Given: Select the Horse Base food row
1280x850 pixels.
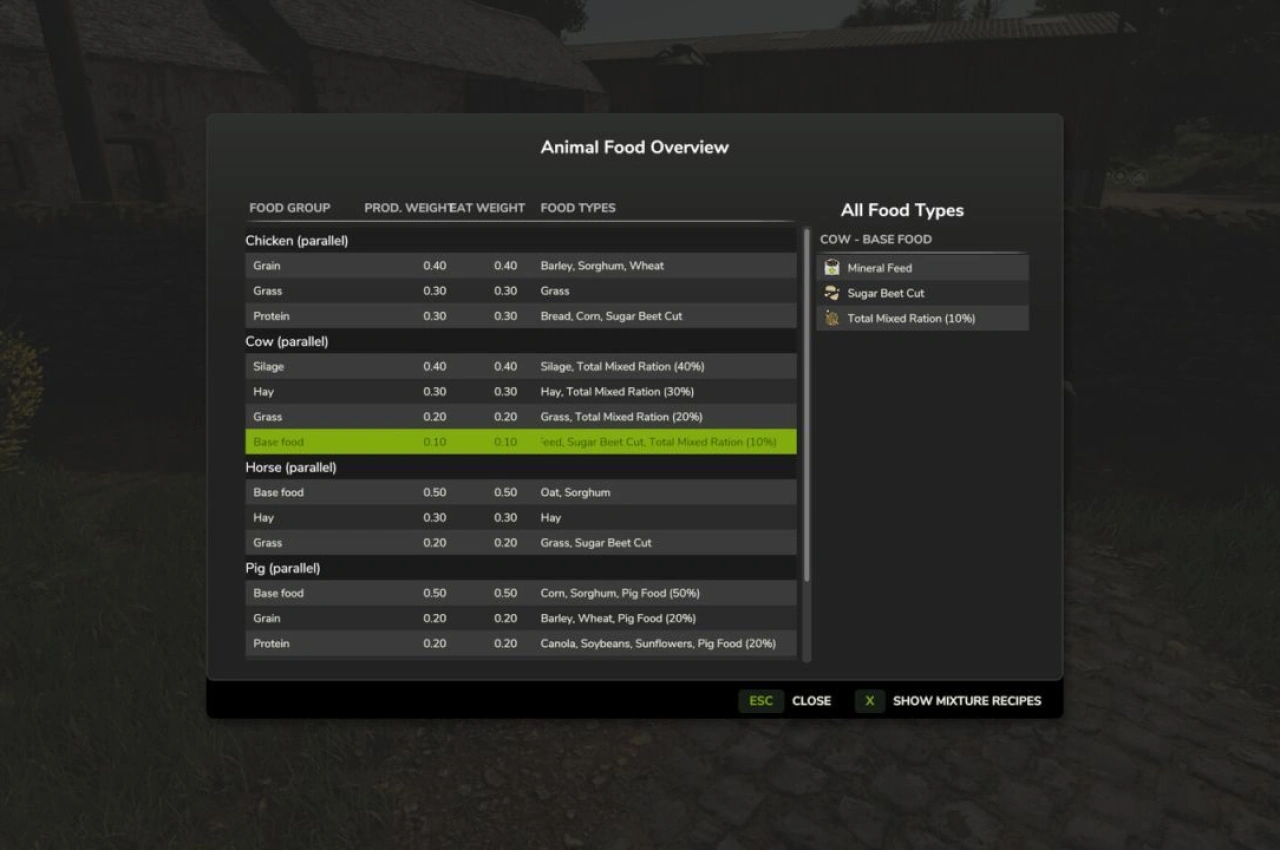Looking at the screenshot, I should click(x=520, y=493).
